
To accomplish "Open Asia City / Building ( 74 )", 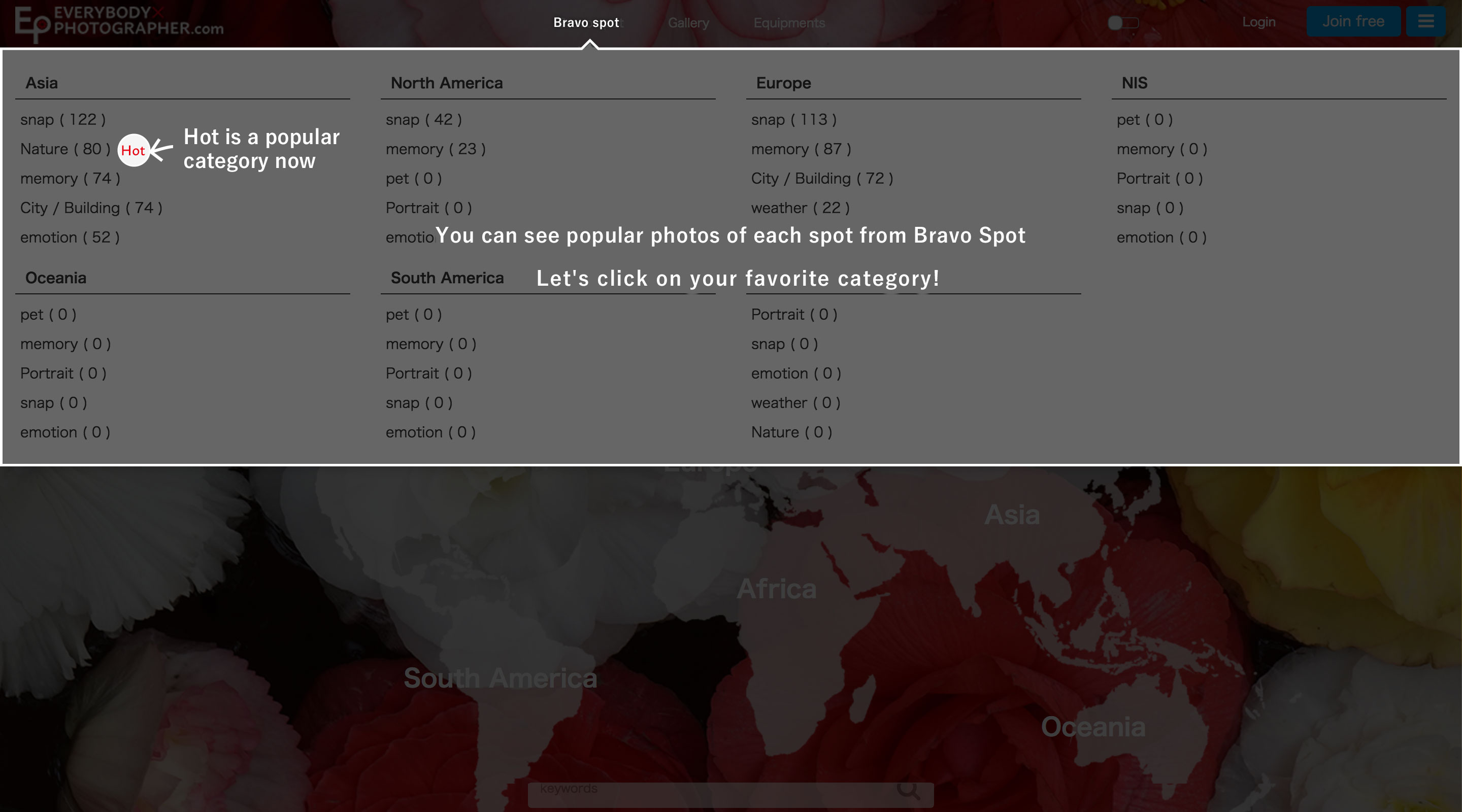I will tap(91, 208).
